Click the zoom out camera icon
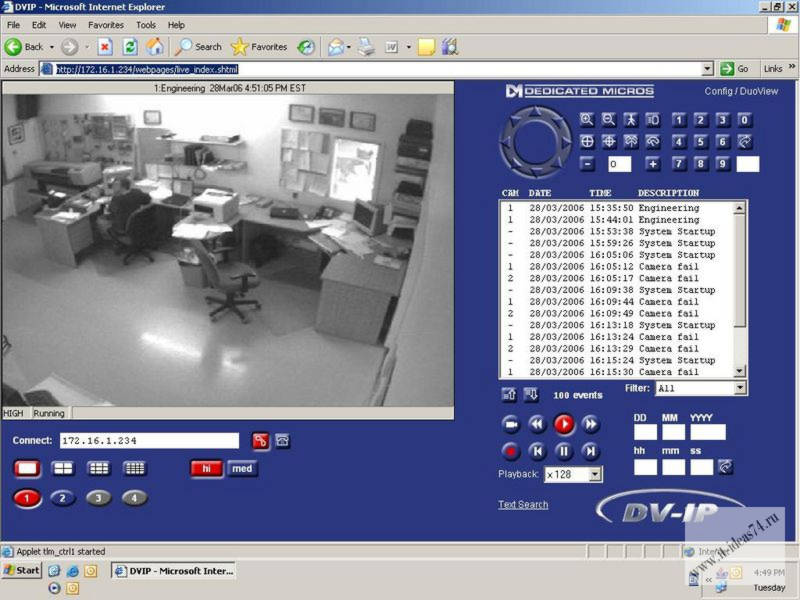Screen dimensions: 800x600 click(608, 119)
